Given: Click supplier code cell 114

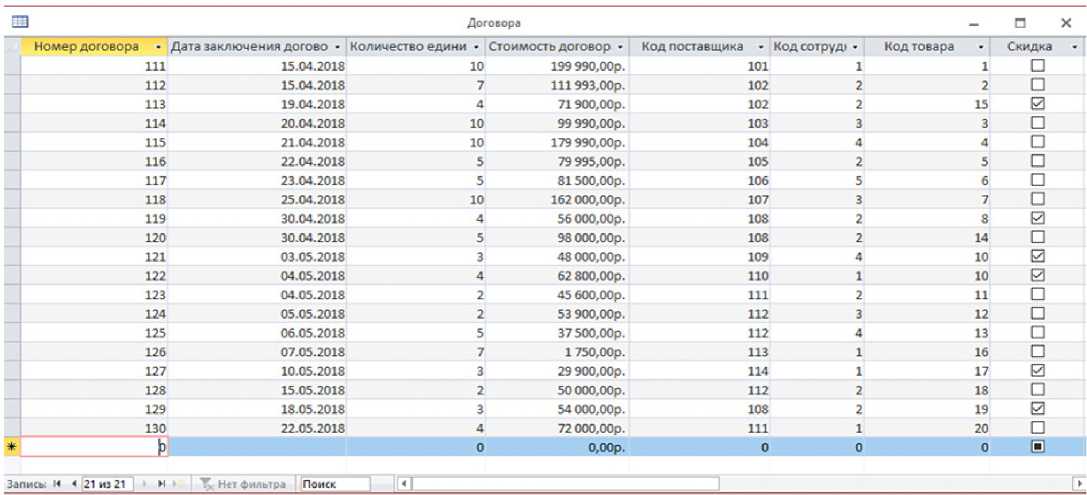Looking at the screenshot, I should (x=699, y=370).
